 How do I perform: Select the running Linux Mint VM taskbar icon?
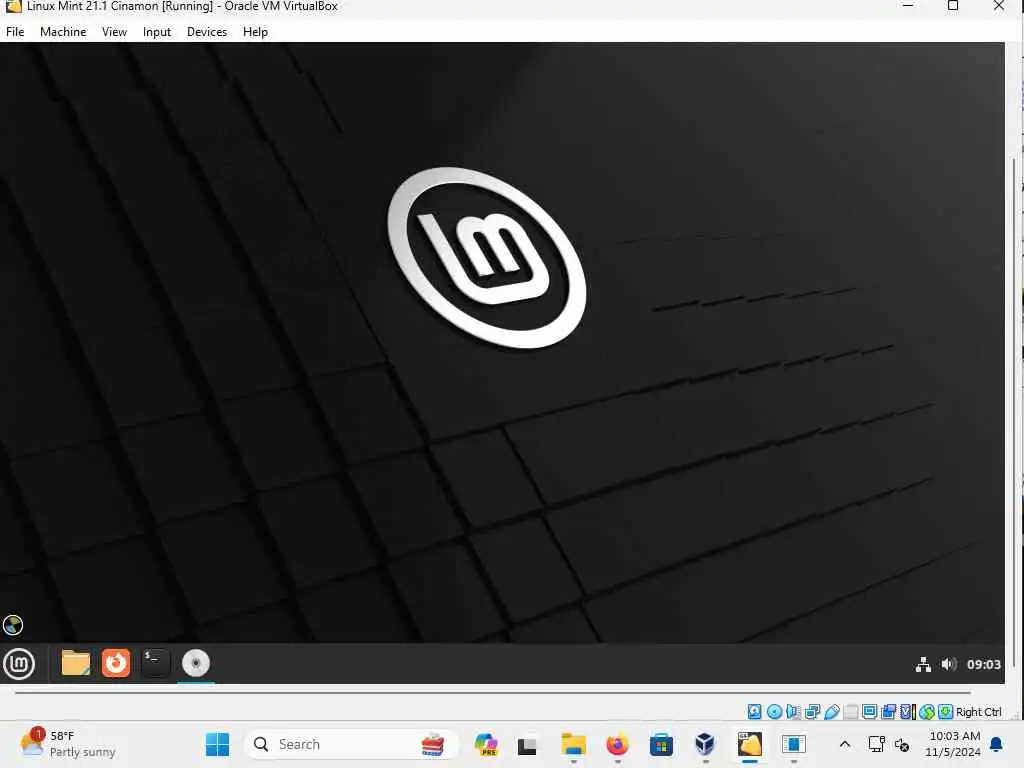tap(750, 744)
